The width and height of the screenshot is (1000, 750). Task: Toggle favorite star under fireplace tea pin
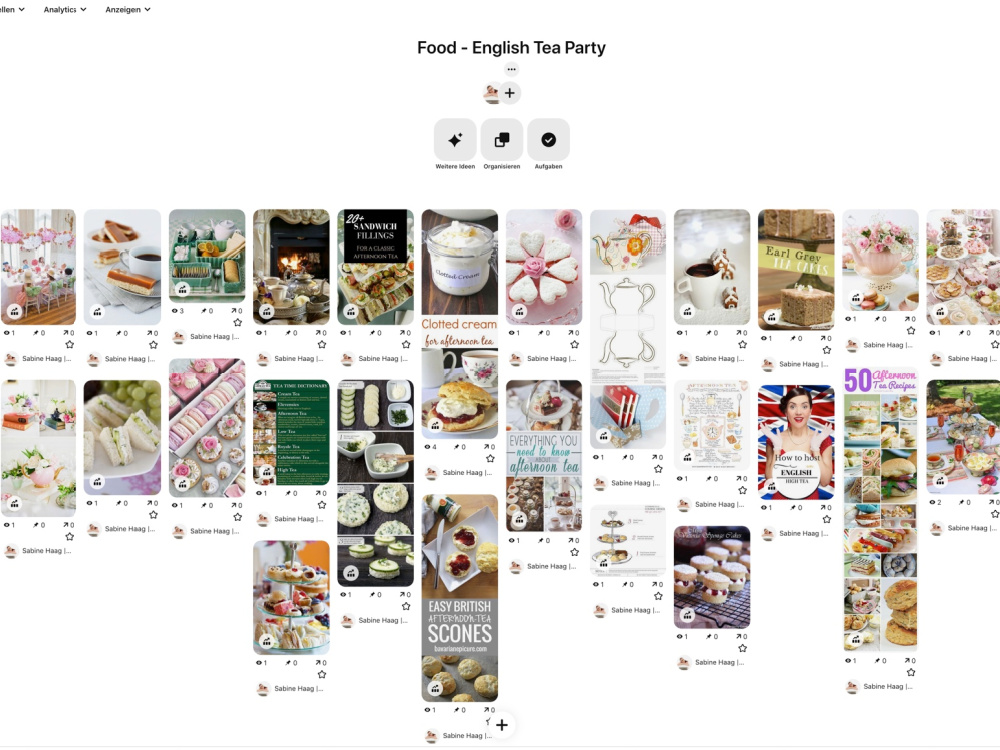click(322, 344)
